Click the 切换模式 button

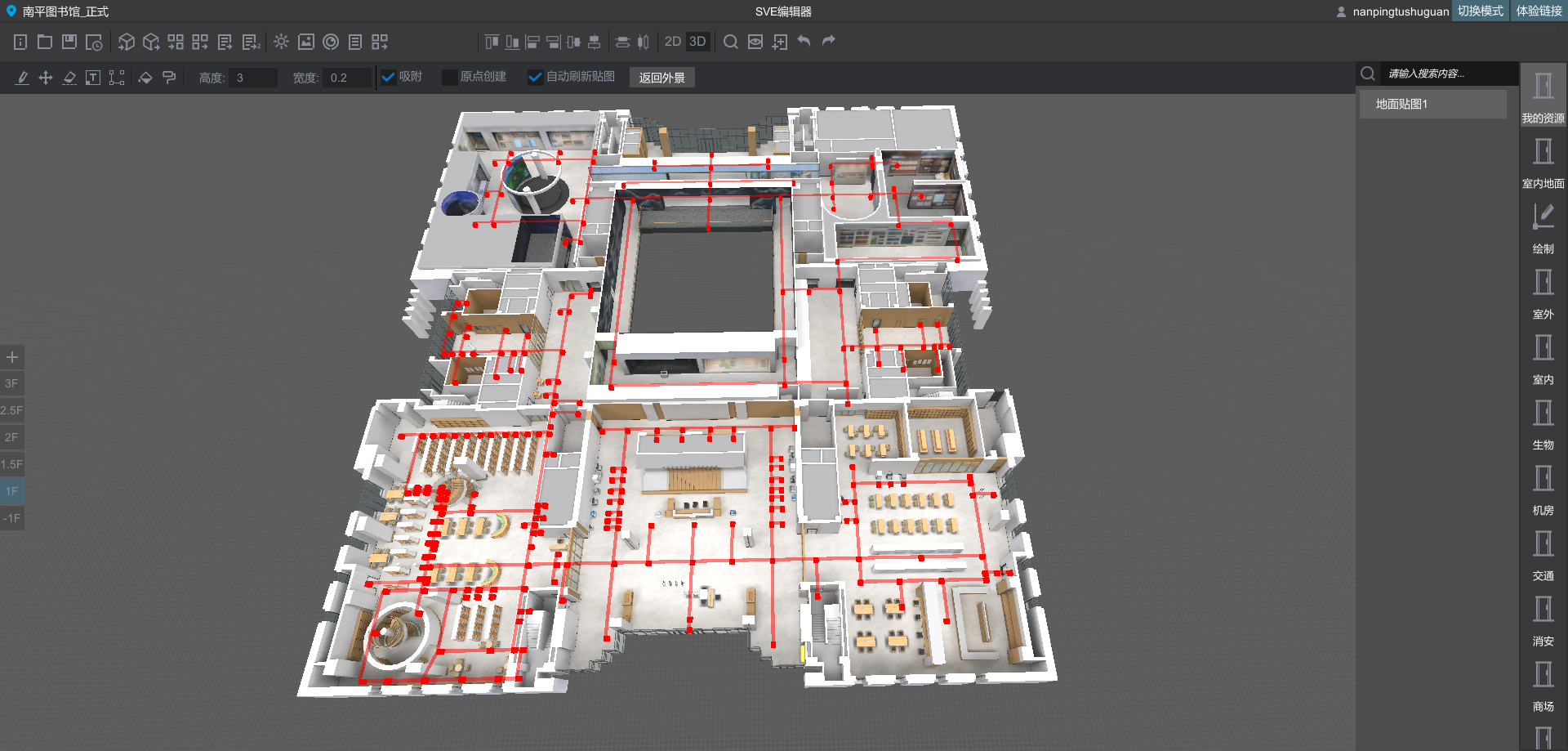[x=1480, y=11]
